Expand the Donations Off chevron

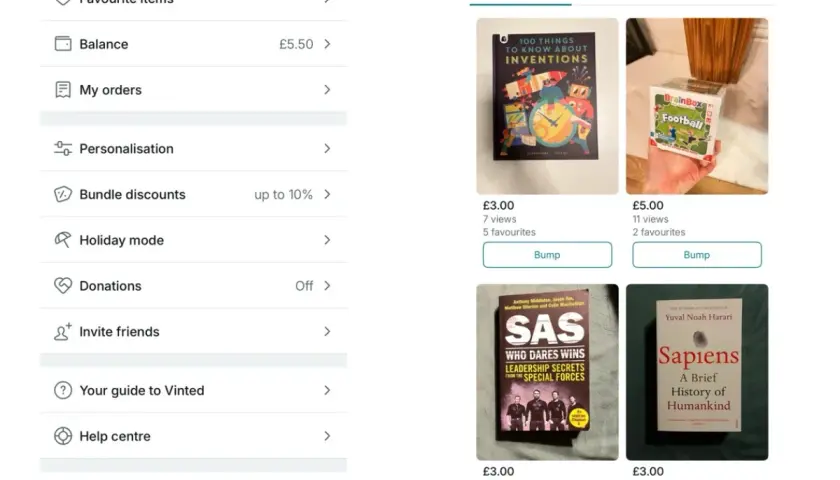[327, 286]
